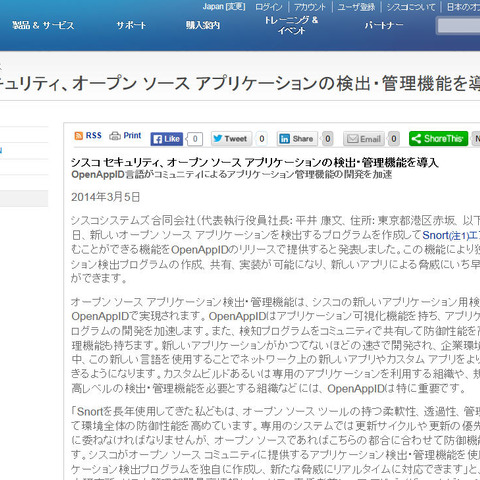
Task: Click the OpenAppID subtitle line
Action: pyautogui.click(x=231, y=175)
